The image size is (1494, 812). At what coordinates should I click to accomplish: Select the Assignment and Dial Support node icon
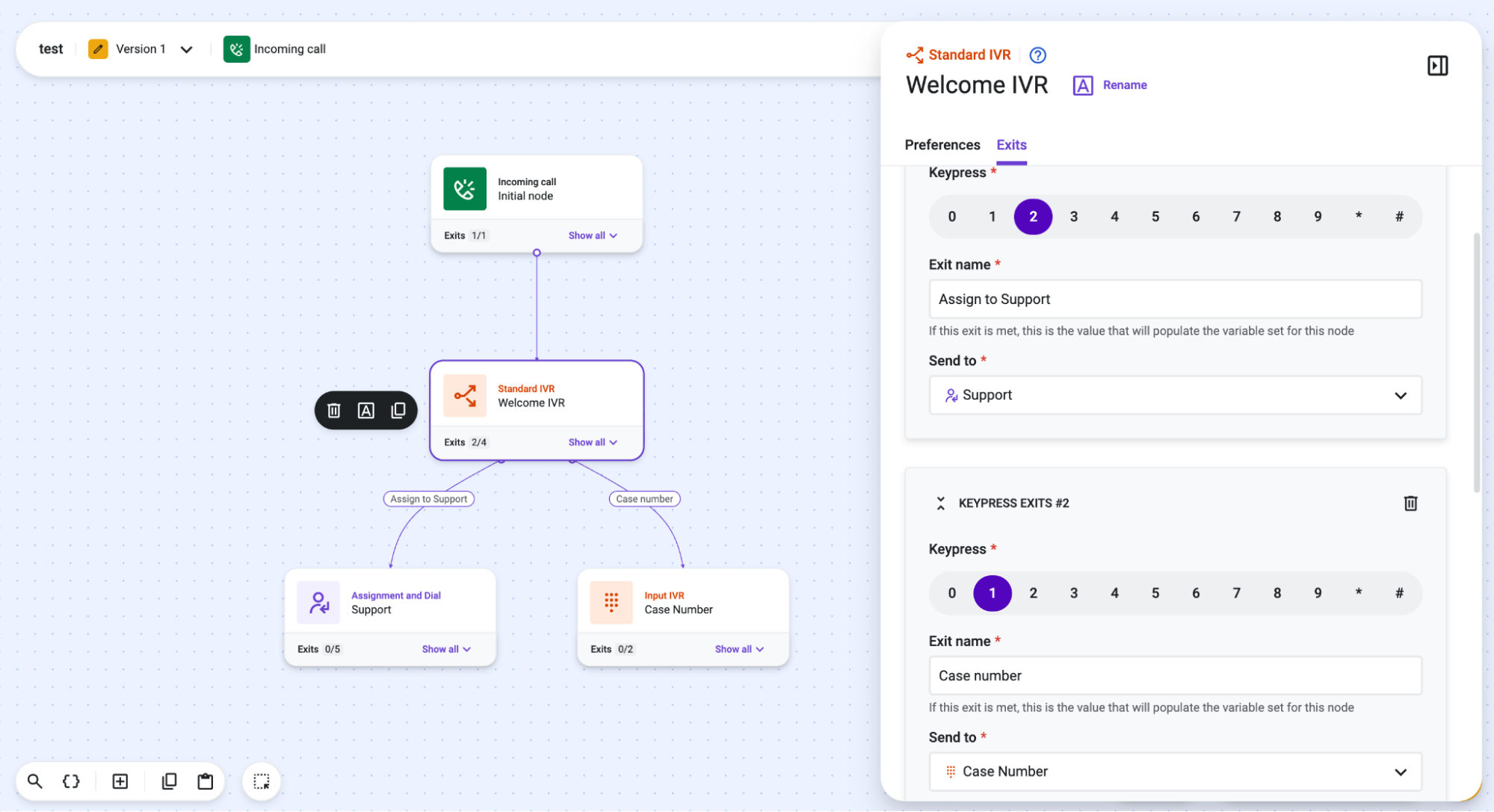click(x=318, y=602)
